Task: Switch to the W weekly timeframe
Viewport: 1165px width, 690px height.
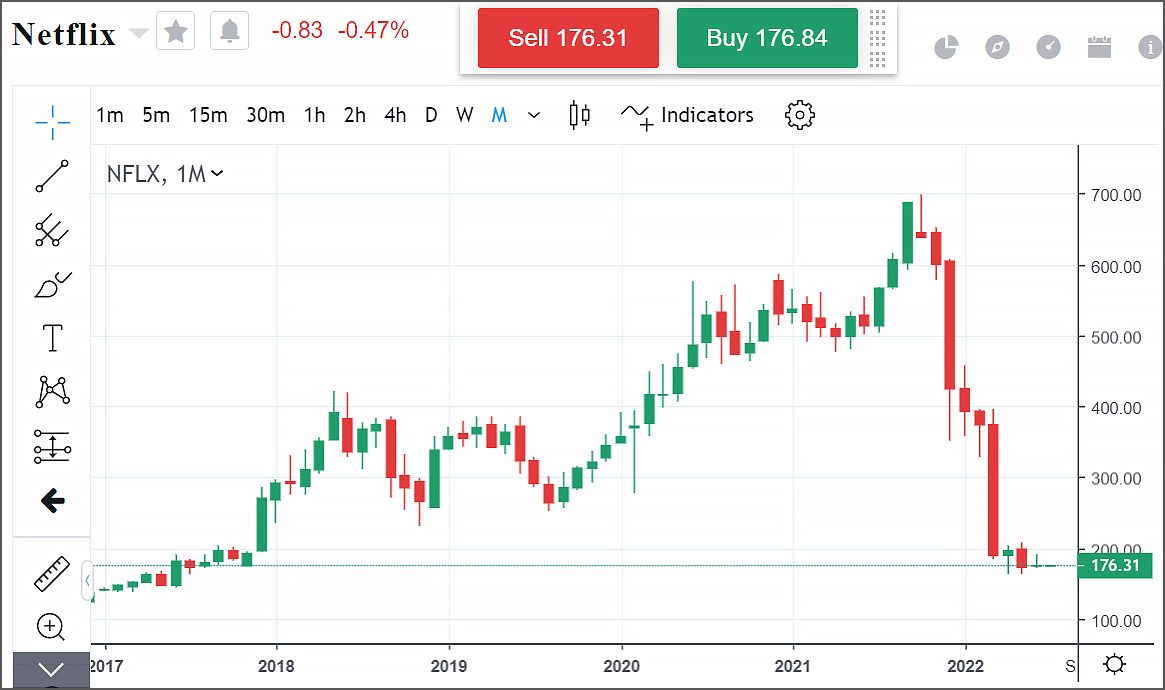Action: point(464,115)
